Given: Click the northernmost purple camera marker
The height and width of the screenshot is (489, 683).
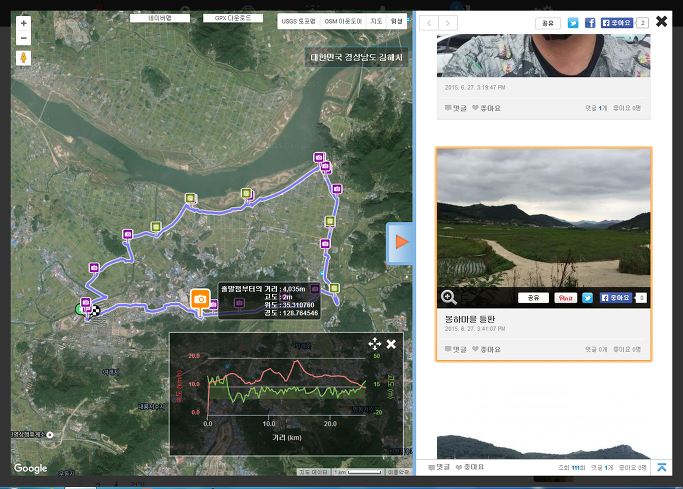Looking at the screenshot, I should click(x=319, y=157).
